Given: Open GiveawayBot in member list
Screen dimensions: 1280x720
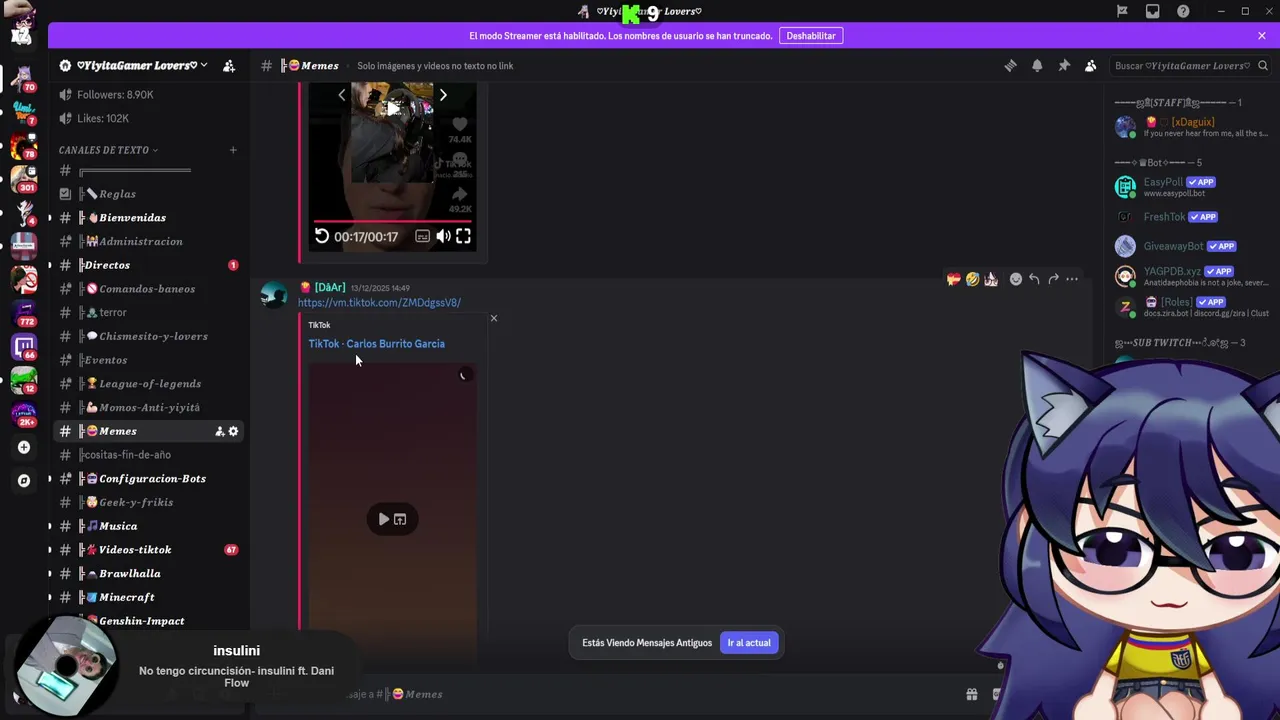Looking at the screenshot, I should pyautogui.click(x=1192, y=246).
